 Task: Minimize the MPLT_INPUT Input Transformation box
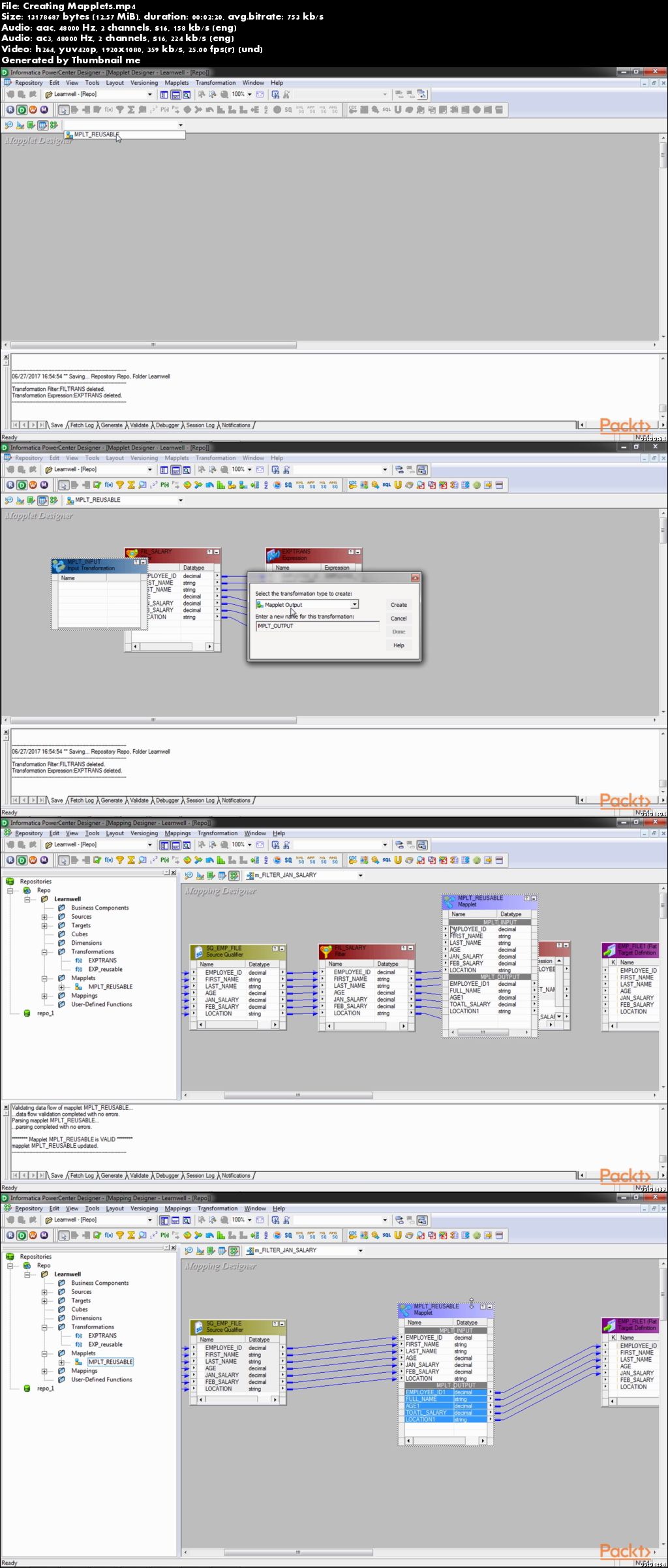[x=144, y=562]
